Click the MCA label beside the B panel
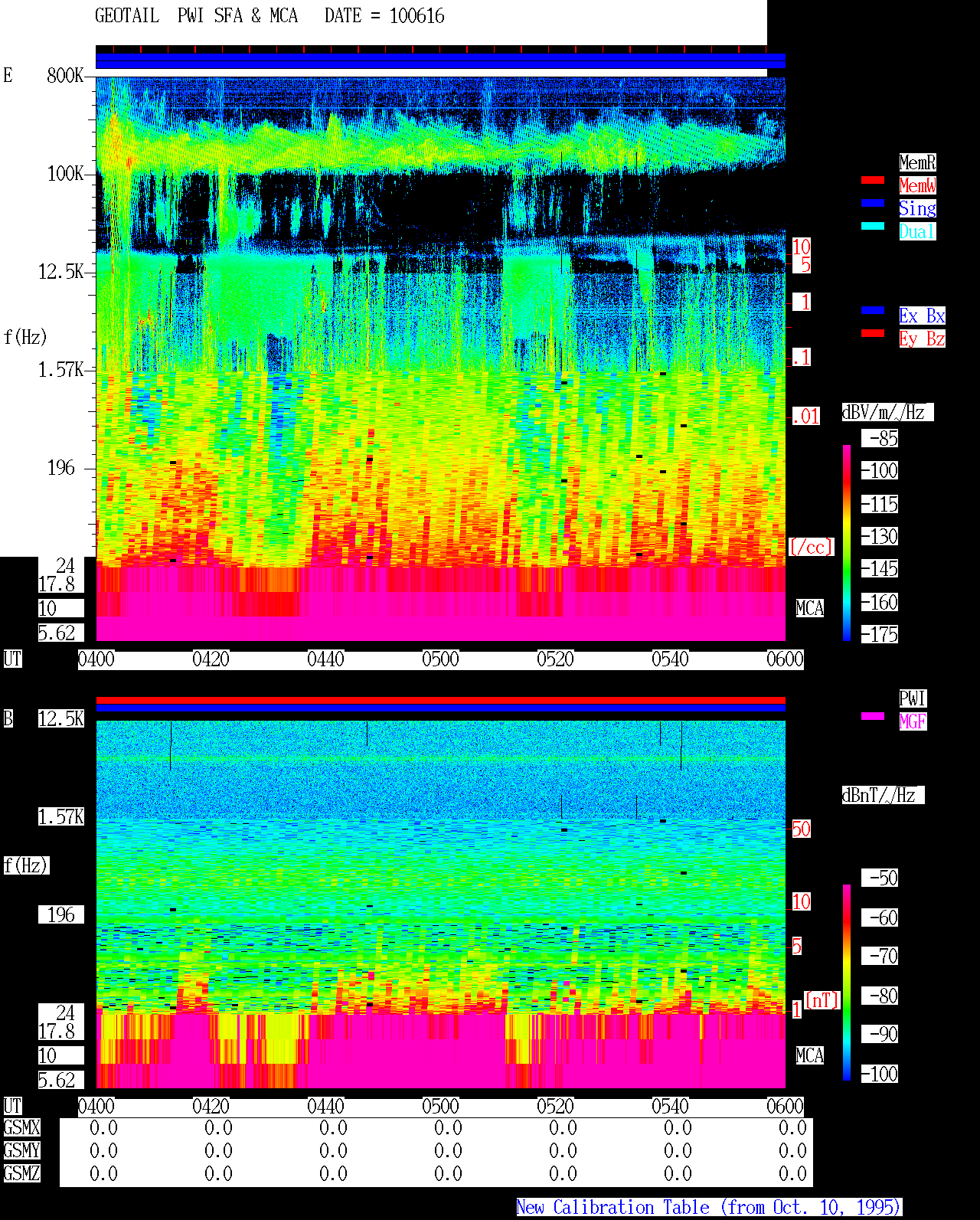This screenshot has height=1220, width=980. 810,1055
